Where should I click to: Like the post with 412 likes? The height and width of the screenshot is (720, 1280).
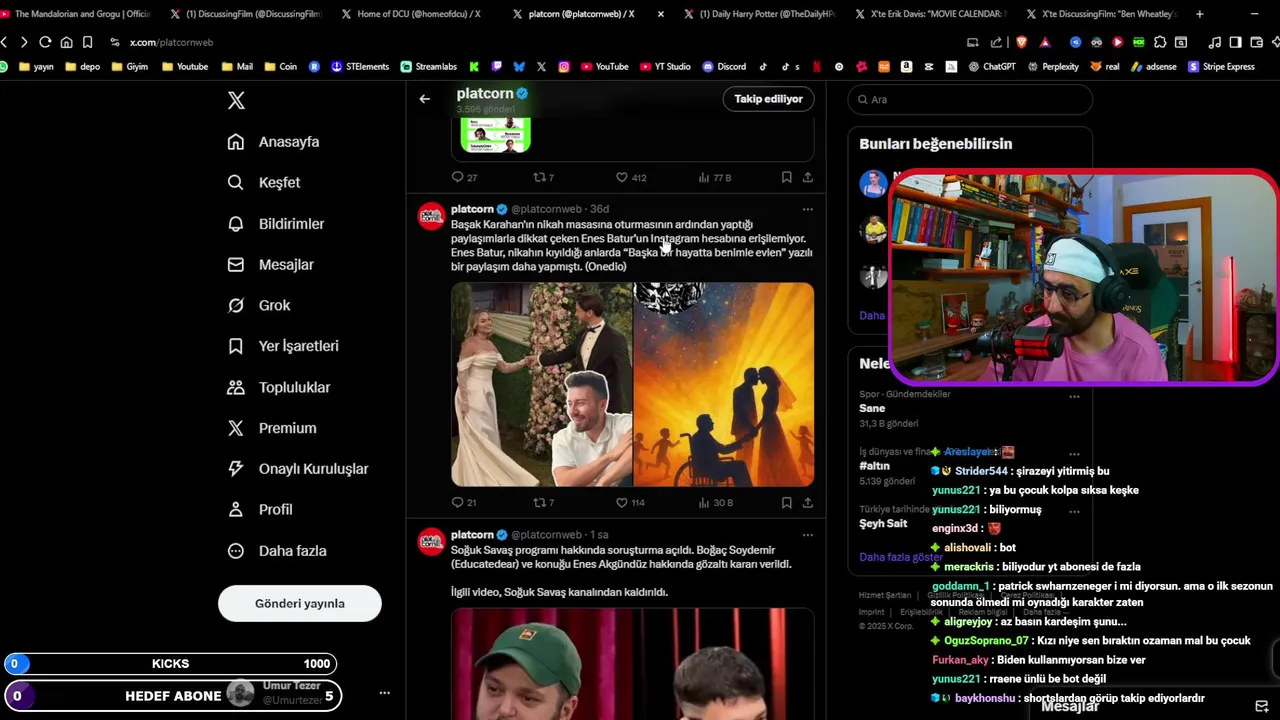pos(631,177)
